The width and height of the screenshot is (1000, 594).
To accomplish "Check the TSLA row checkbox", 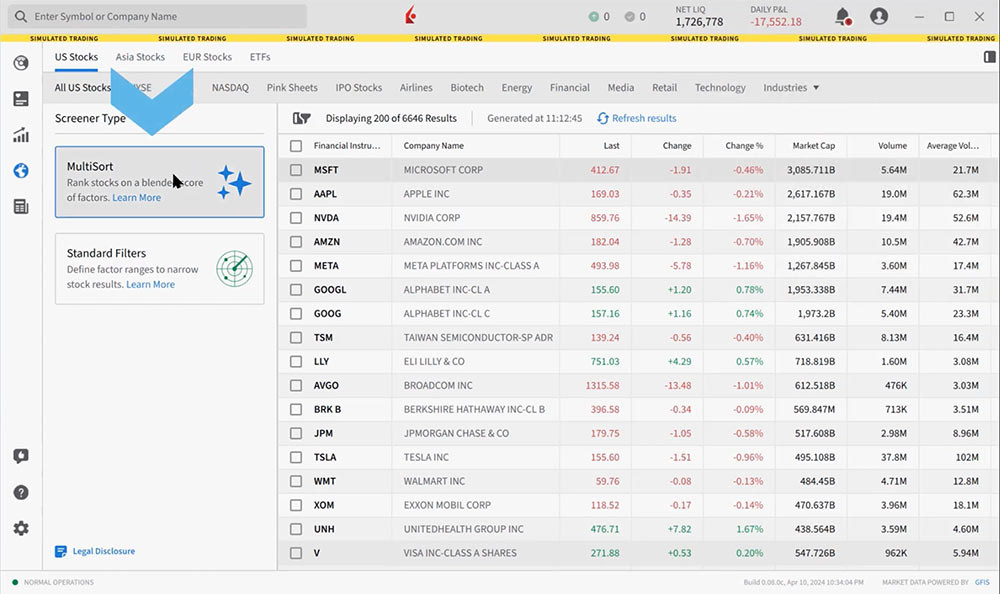I will pos(296,457).
